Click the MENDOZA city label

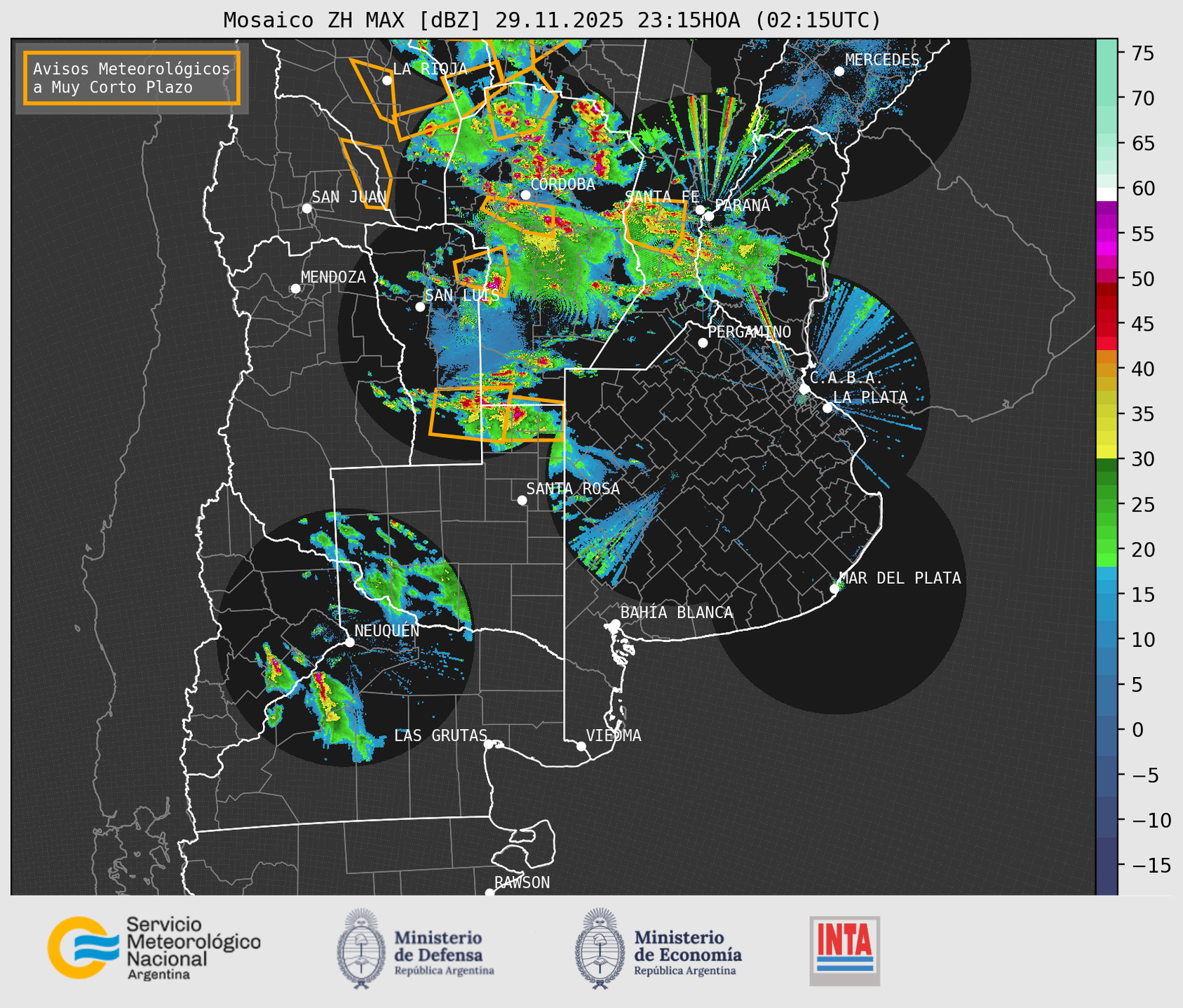pyautogui.click(x=333, y=277)
